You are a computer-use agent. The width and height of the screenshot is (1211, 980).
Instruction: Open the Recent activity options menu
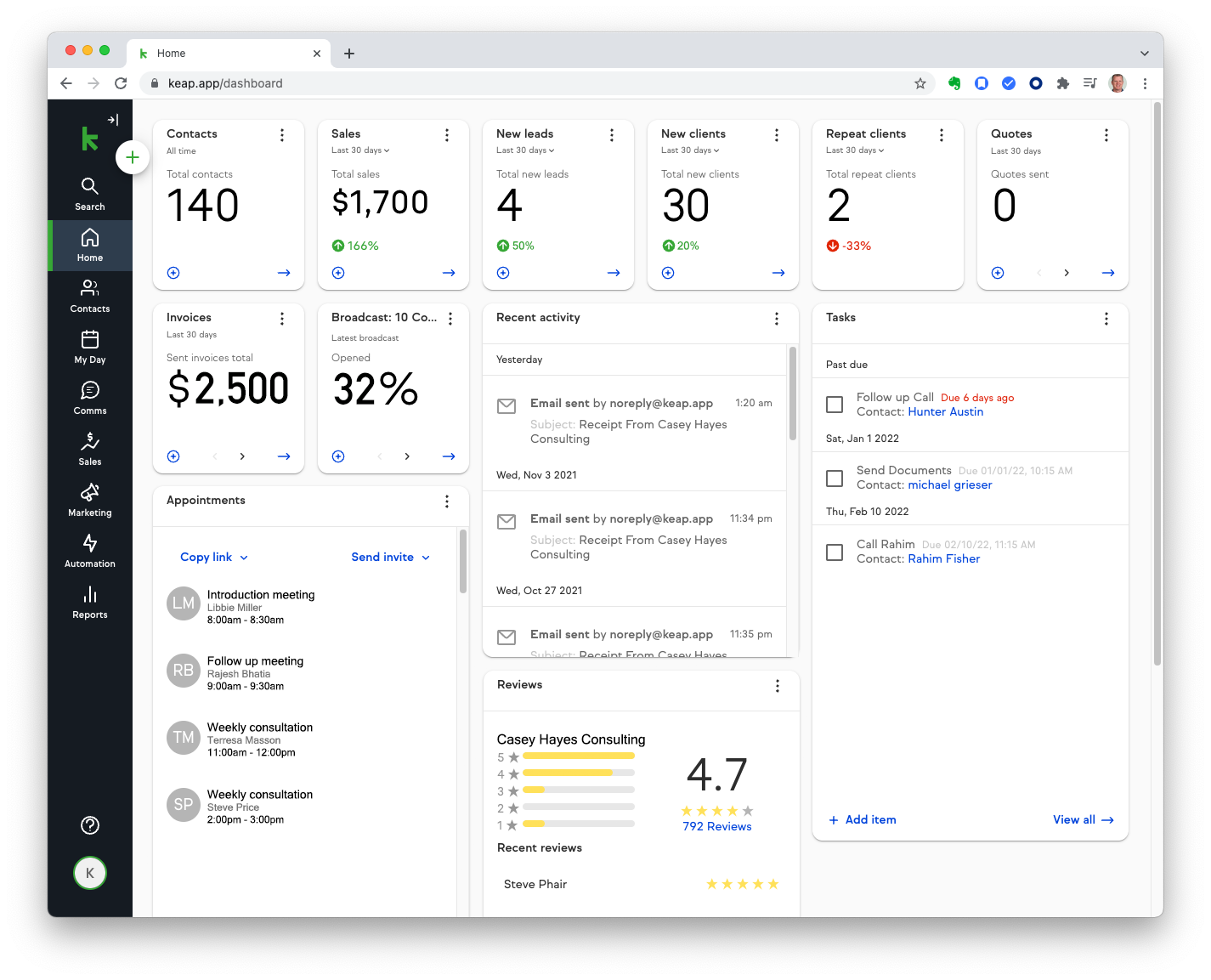click(x=777, y=319)
